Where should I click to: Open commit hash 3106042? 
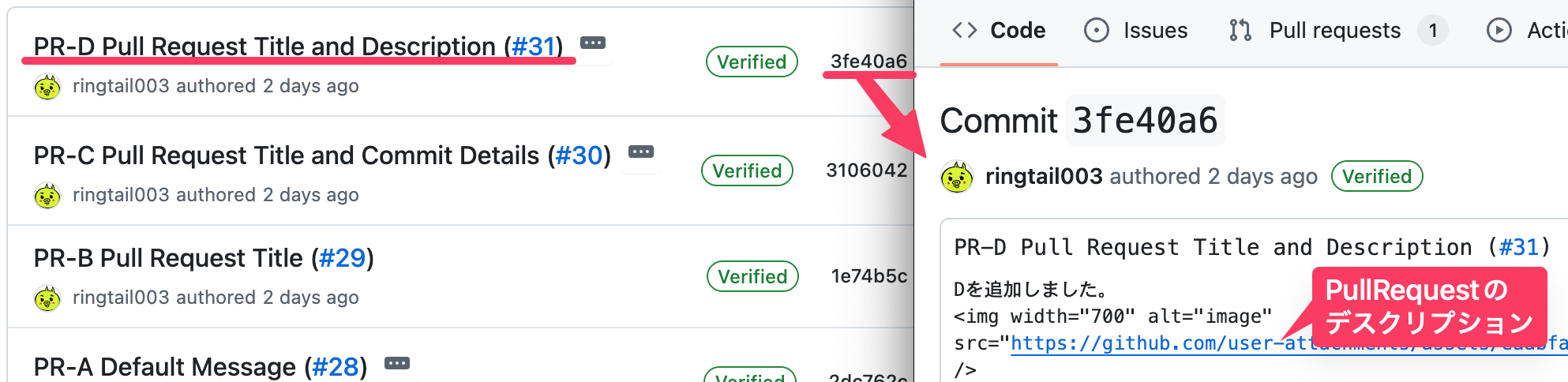[x=866, y=170]
